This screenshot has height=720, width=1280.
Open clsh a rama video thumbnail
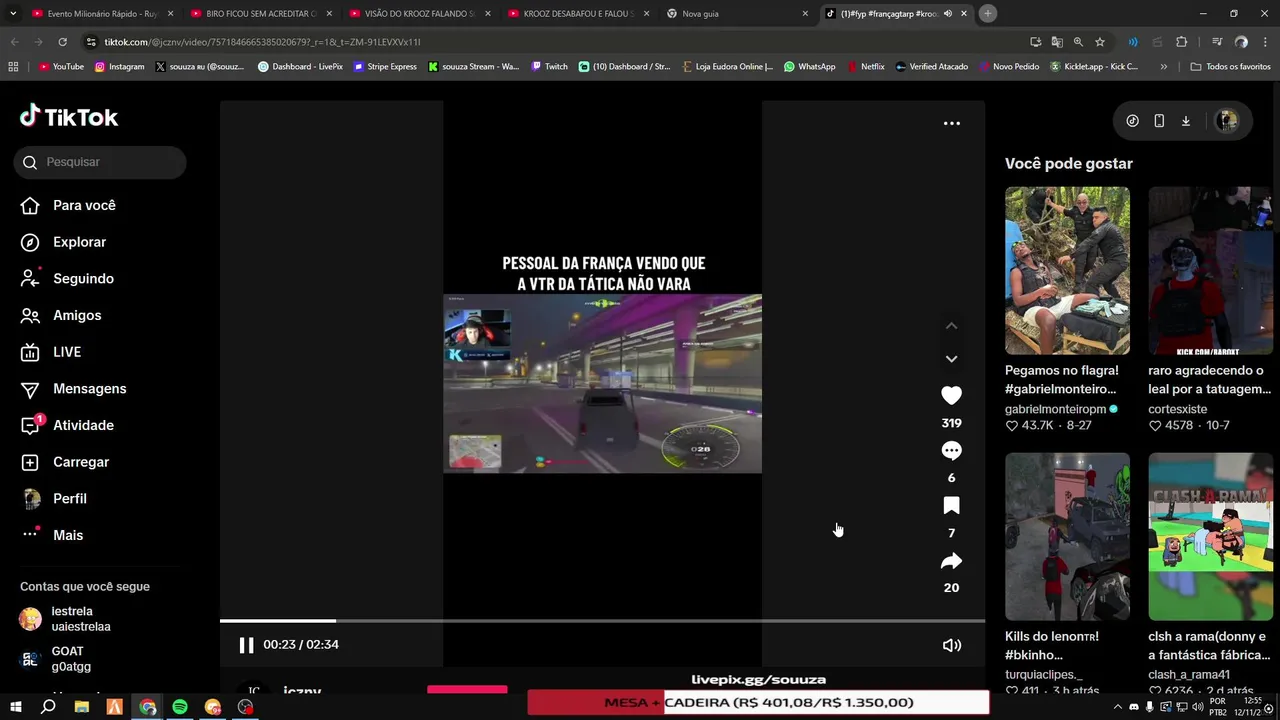point(1211,537)
